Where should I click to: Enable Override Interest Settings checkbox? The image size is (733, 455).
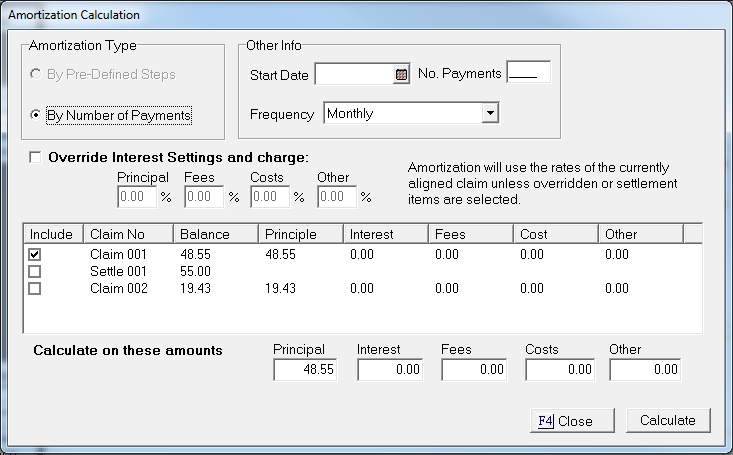[x=37, y=157]
